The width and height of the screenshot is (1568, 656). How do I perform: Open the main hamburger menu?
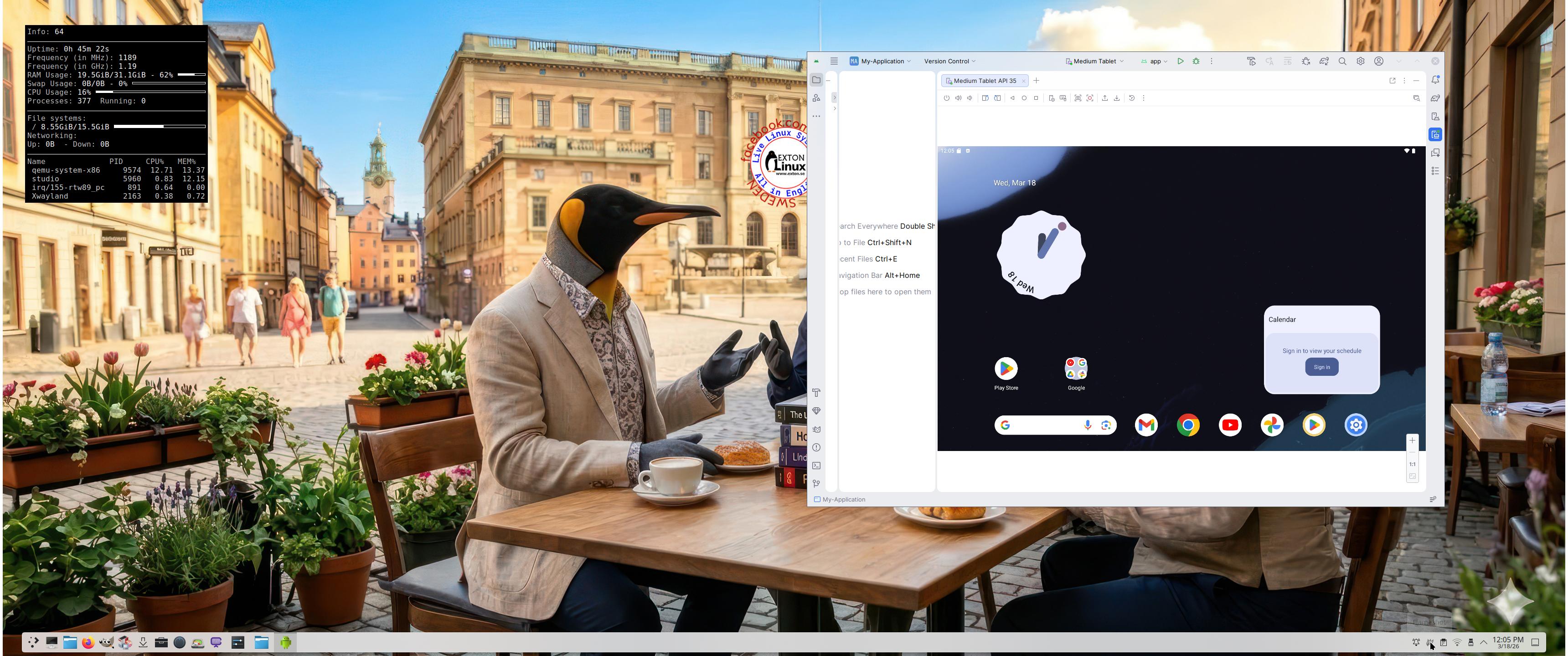(834, 61)
